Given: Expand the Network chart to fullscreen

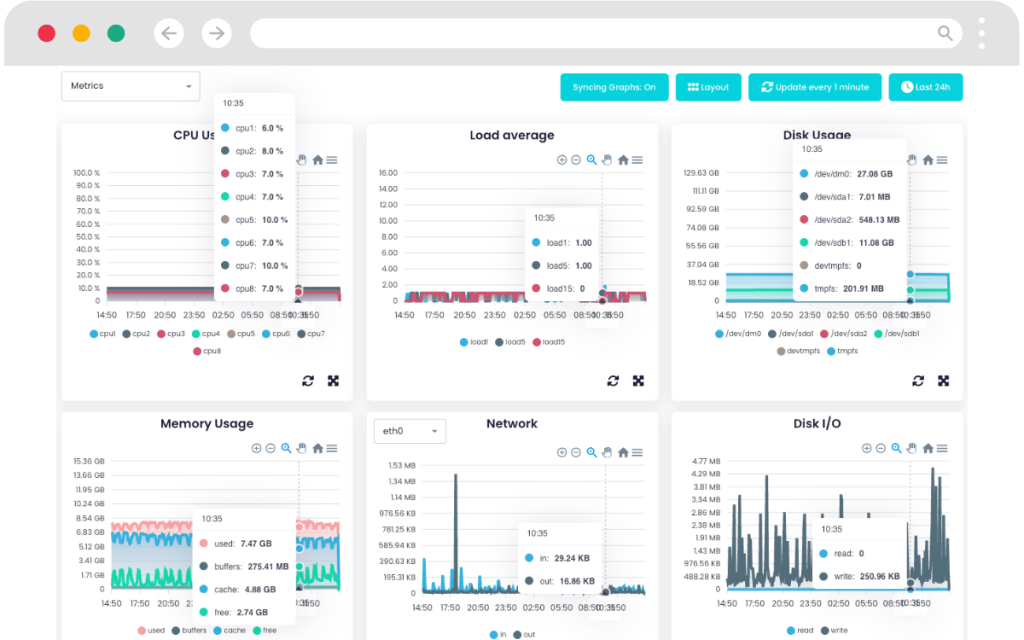Looking at the screenshot, I should (x=639, y=637).
